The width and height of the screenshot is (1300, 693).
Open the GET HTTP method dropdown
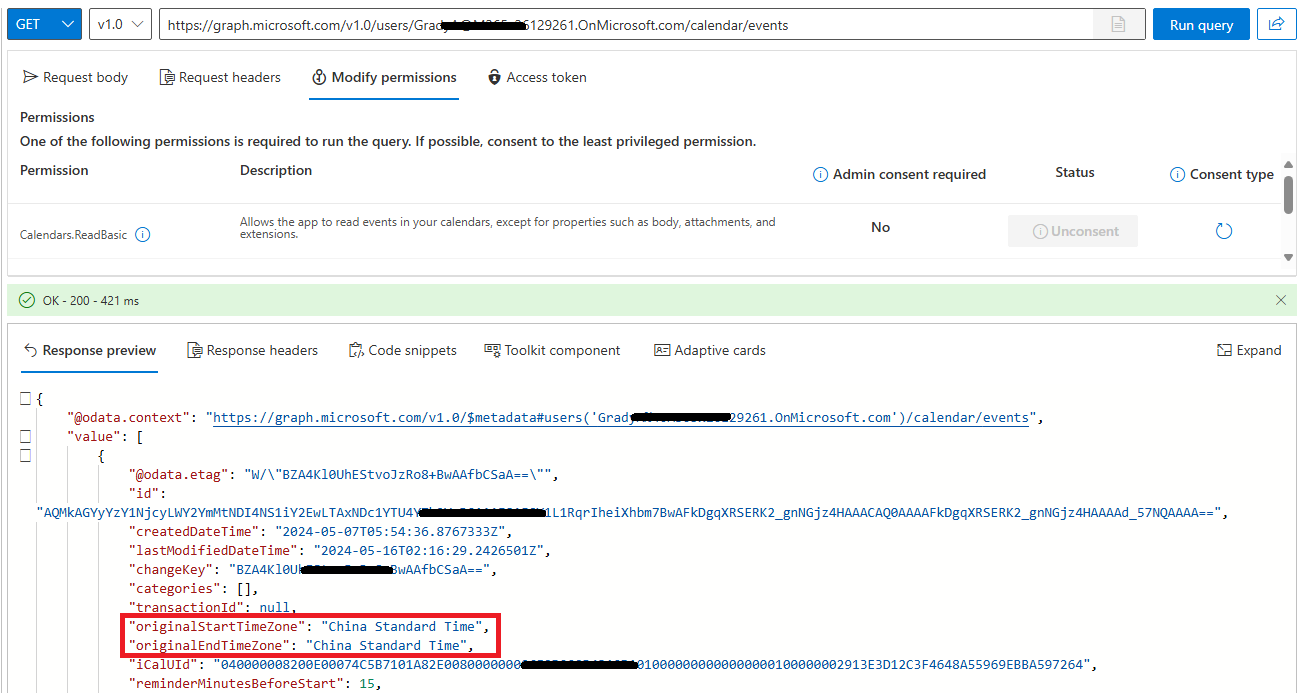[44, 24]
